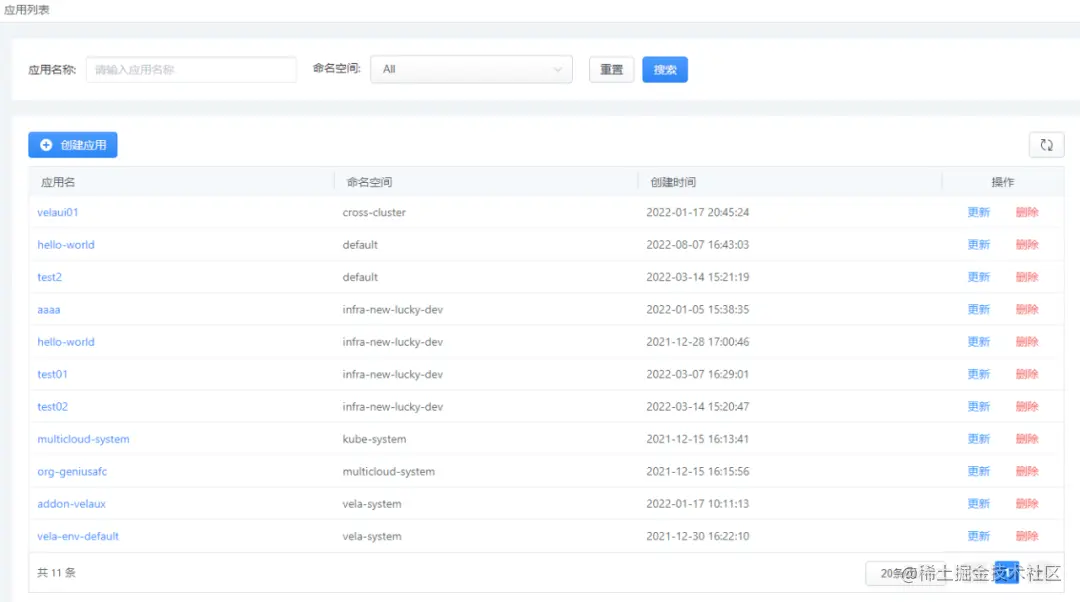Click the plus icon on 创建应用 button
The width and height of the screenshot is (1080, 602).
(x=44, y=144)
